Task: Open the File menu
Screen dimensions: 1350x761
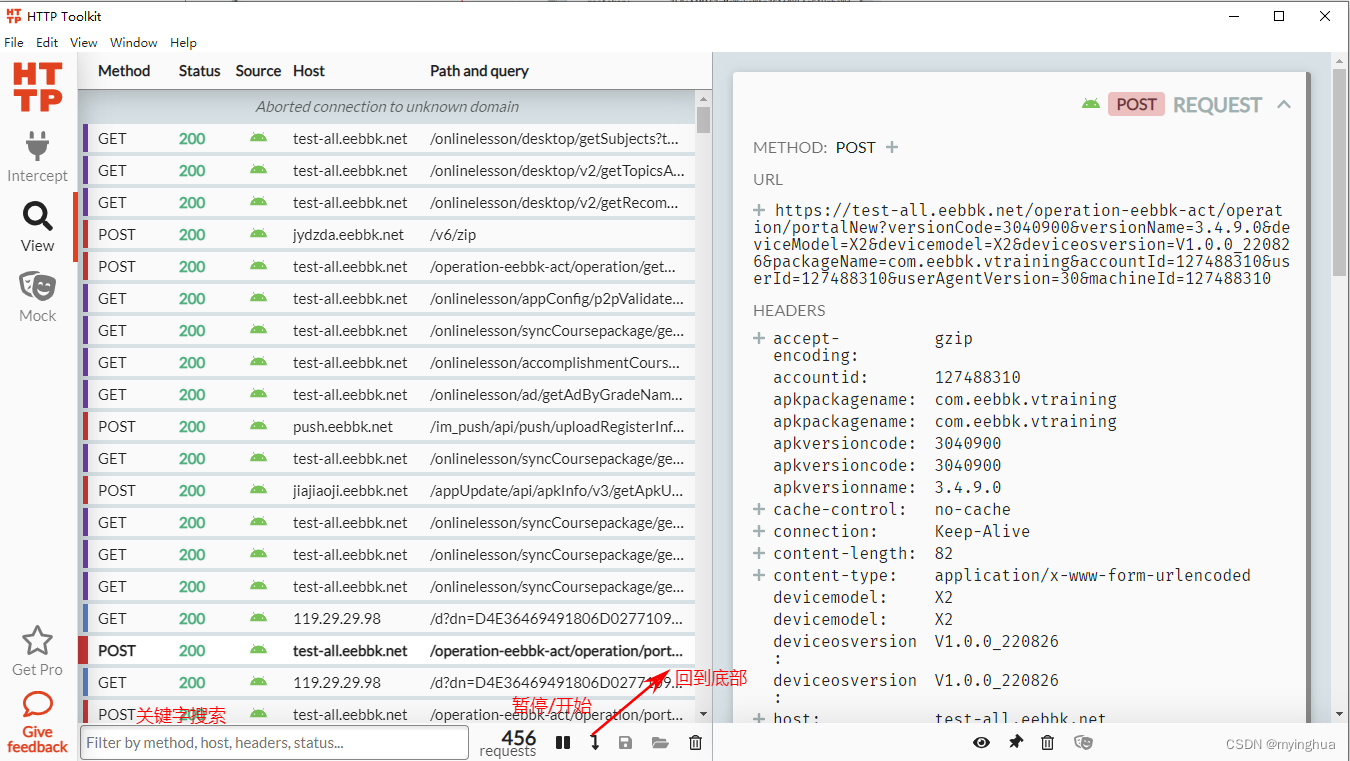Action: pyautogui.click(x=14, y=42)
